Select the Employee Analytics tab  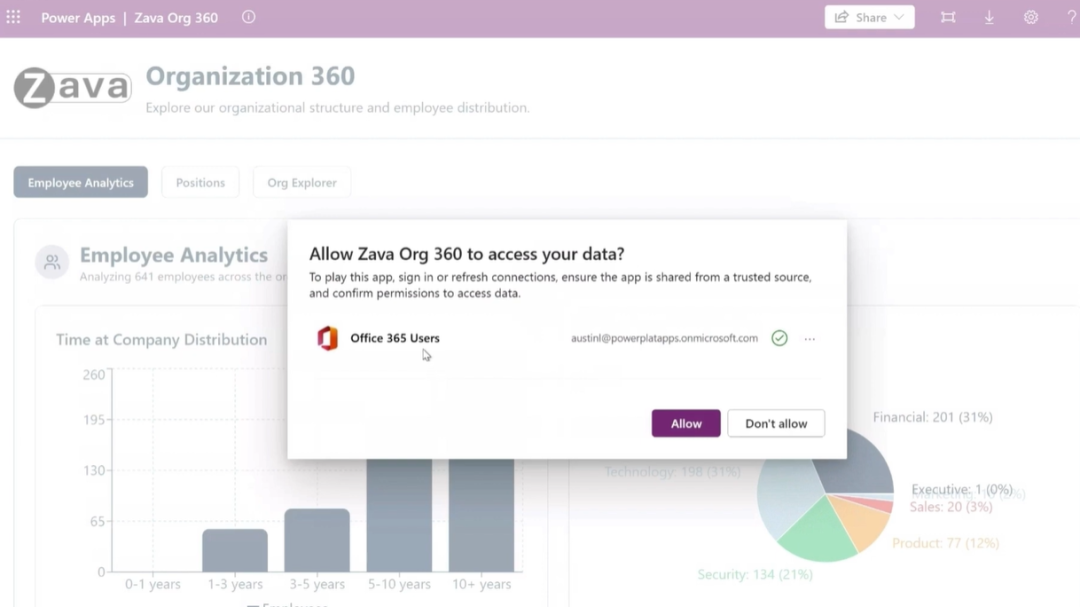[x=81, y=183]
